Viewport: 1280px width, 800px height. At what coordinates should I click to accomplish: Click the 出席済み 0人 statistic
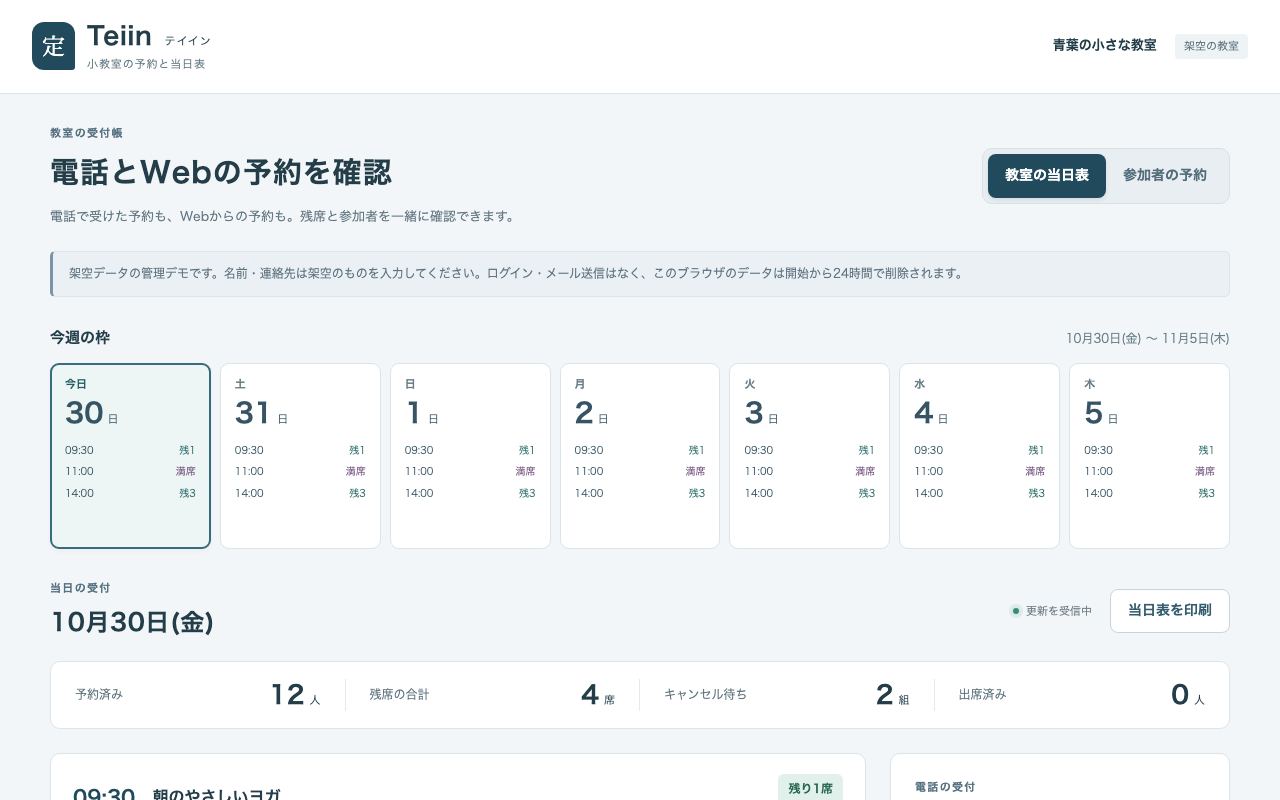[x=1082, y=695]
